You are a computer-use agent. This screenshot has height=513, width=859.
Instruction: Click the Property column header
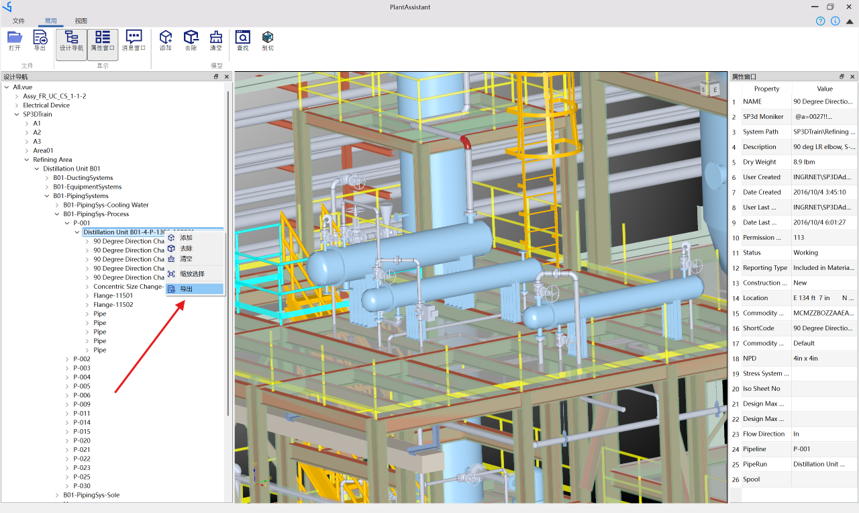766,89
